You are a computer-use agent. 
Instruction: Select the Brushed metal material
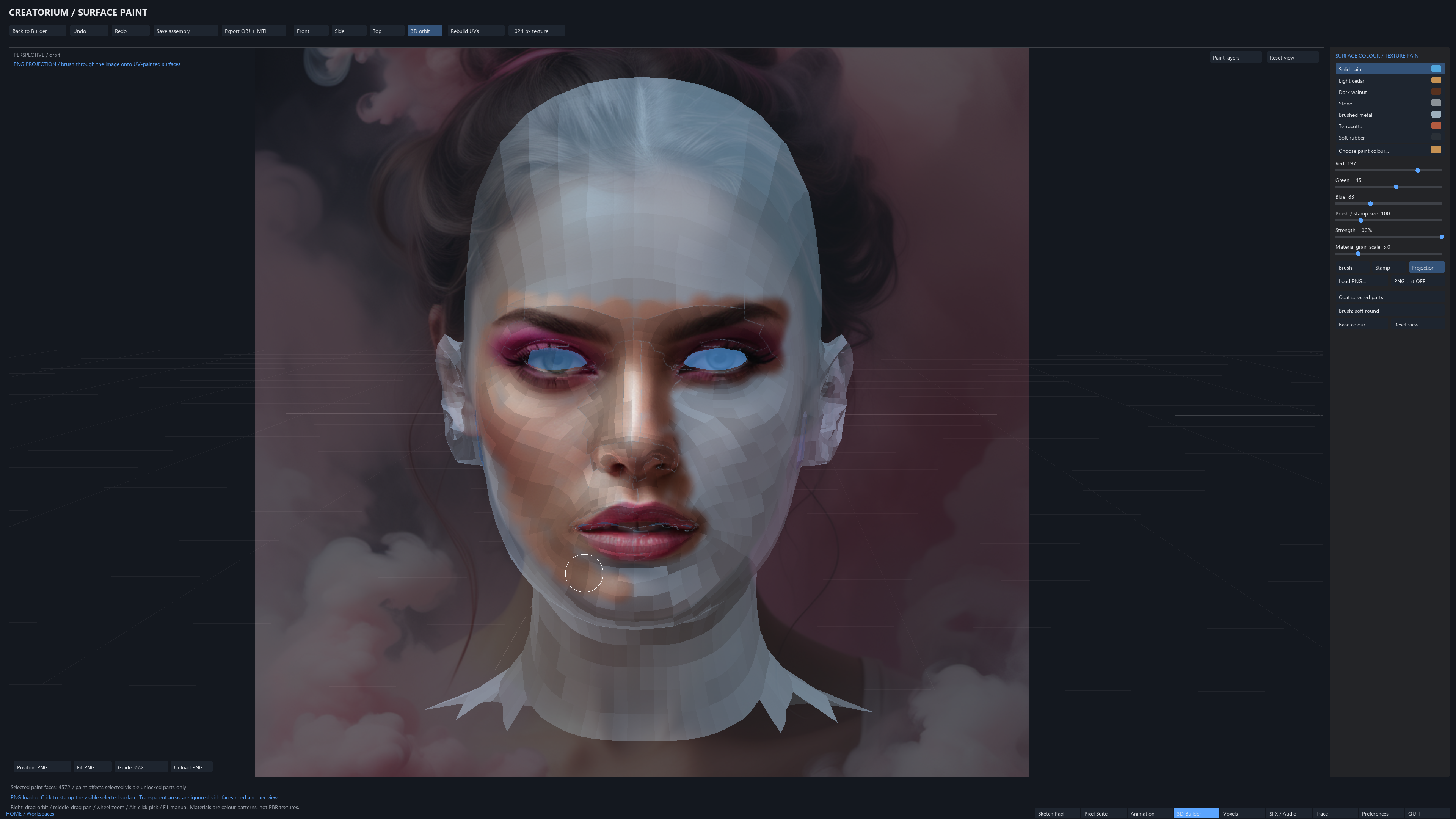1389,115
